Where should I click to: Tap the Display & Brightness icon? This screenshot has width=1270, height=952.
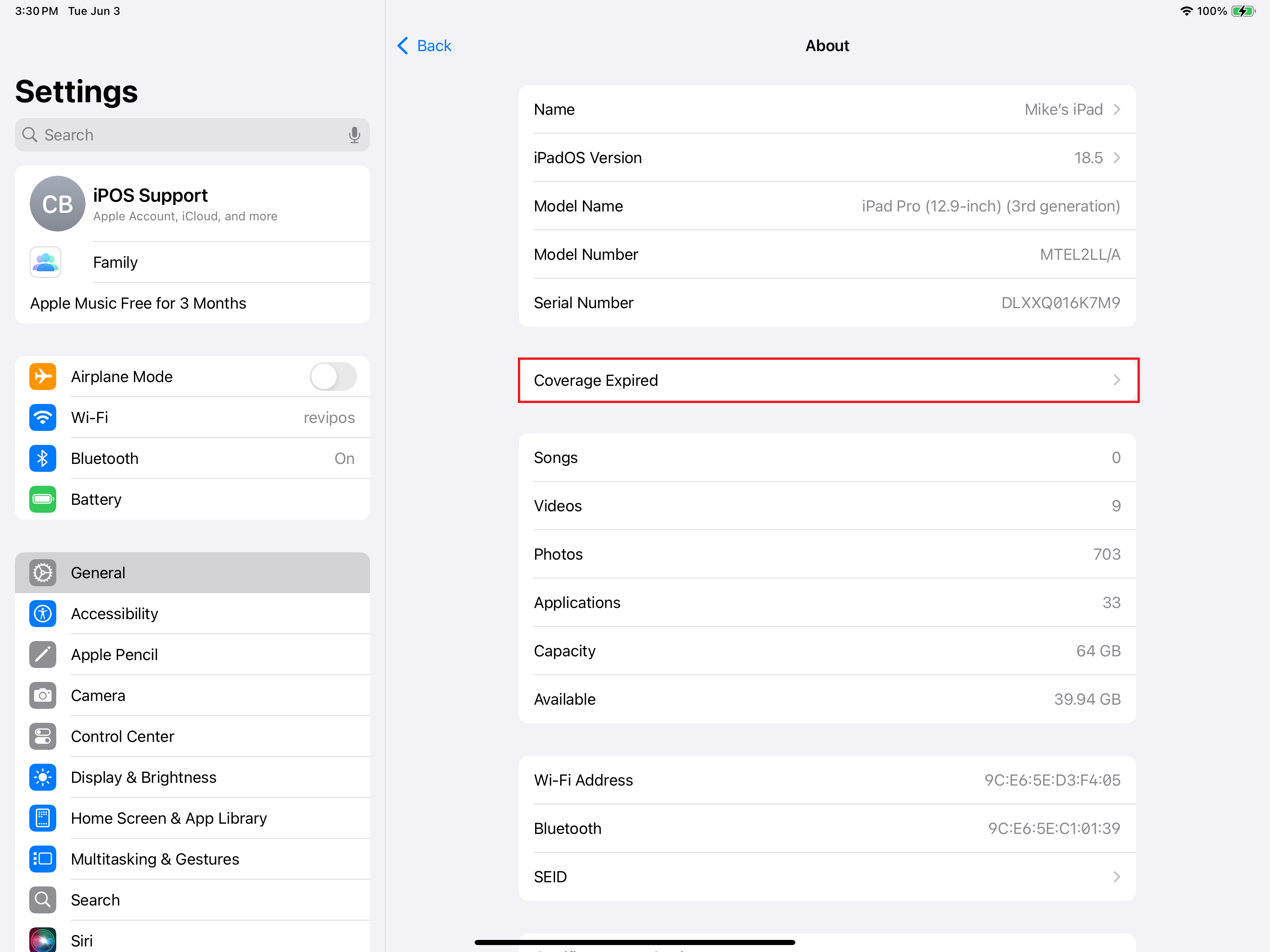(43, 777)
